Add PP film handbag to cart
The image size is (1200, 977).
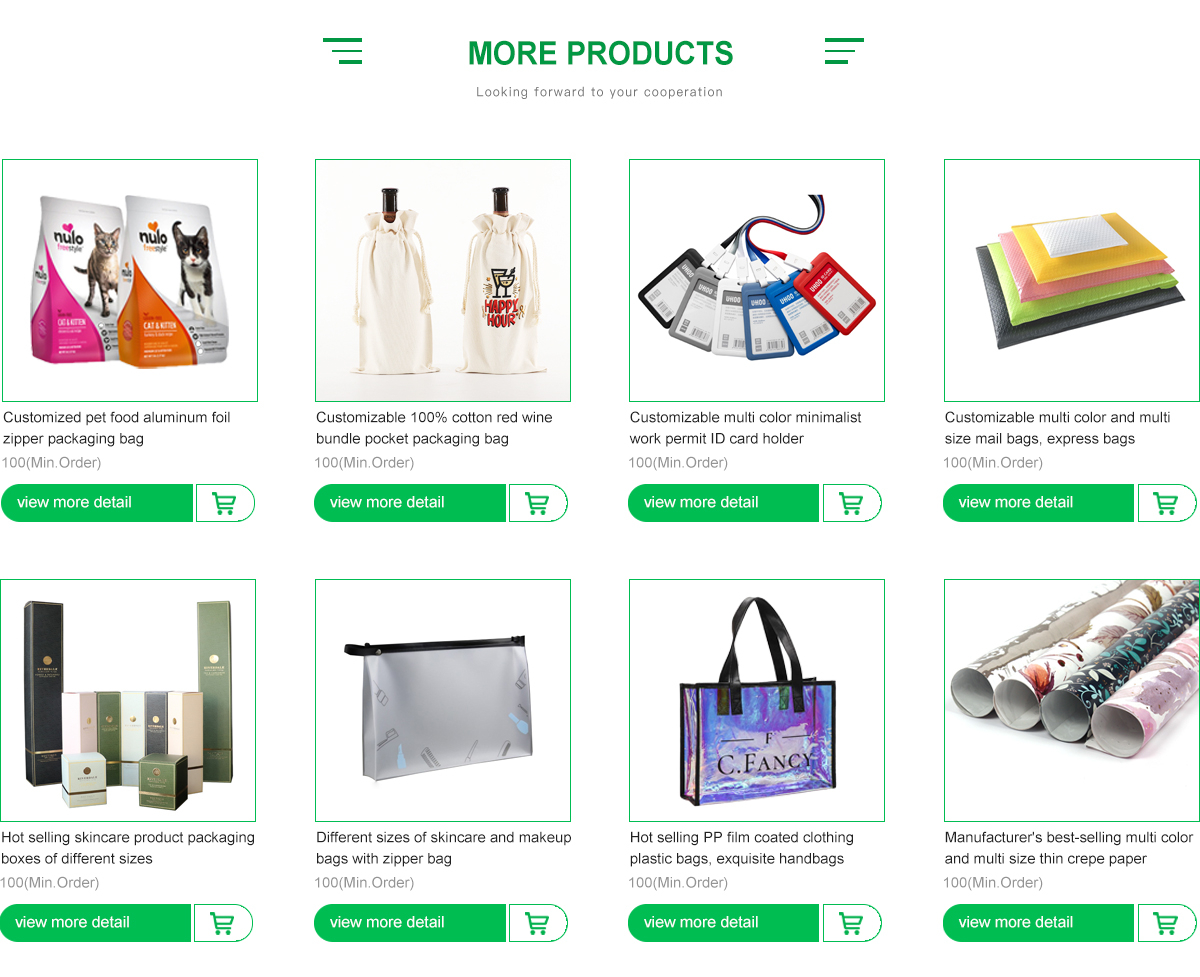852,923
